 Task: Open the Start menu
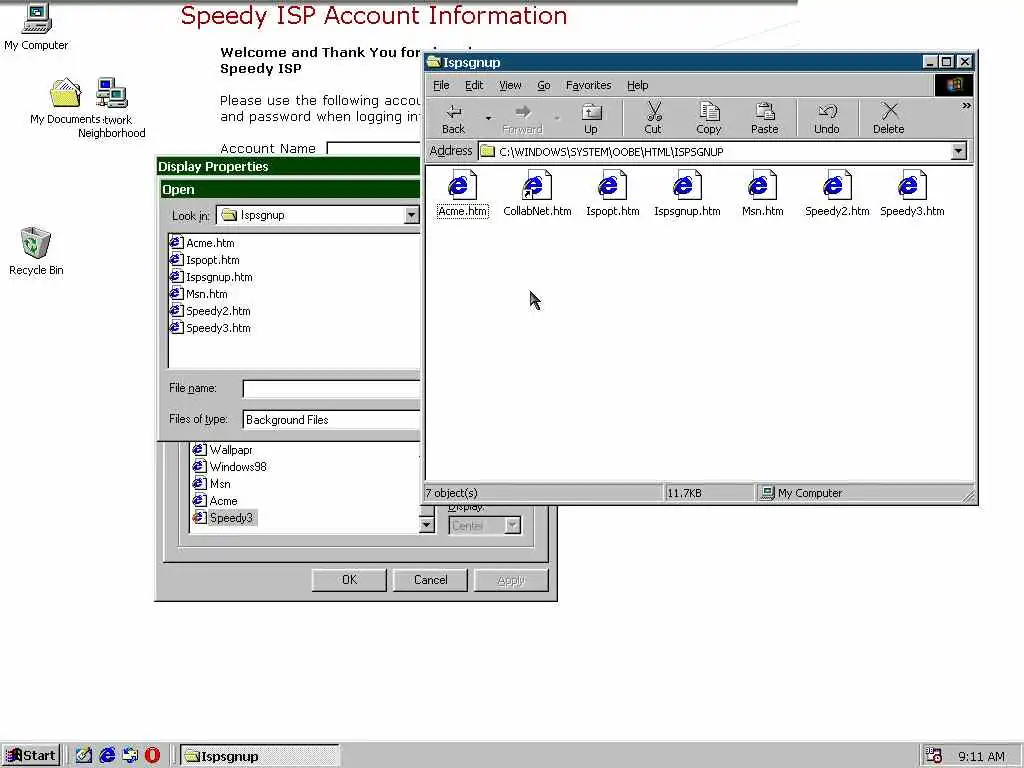click(31, 756)
